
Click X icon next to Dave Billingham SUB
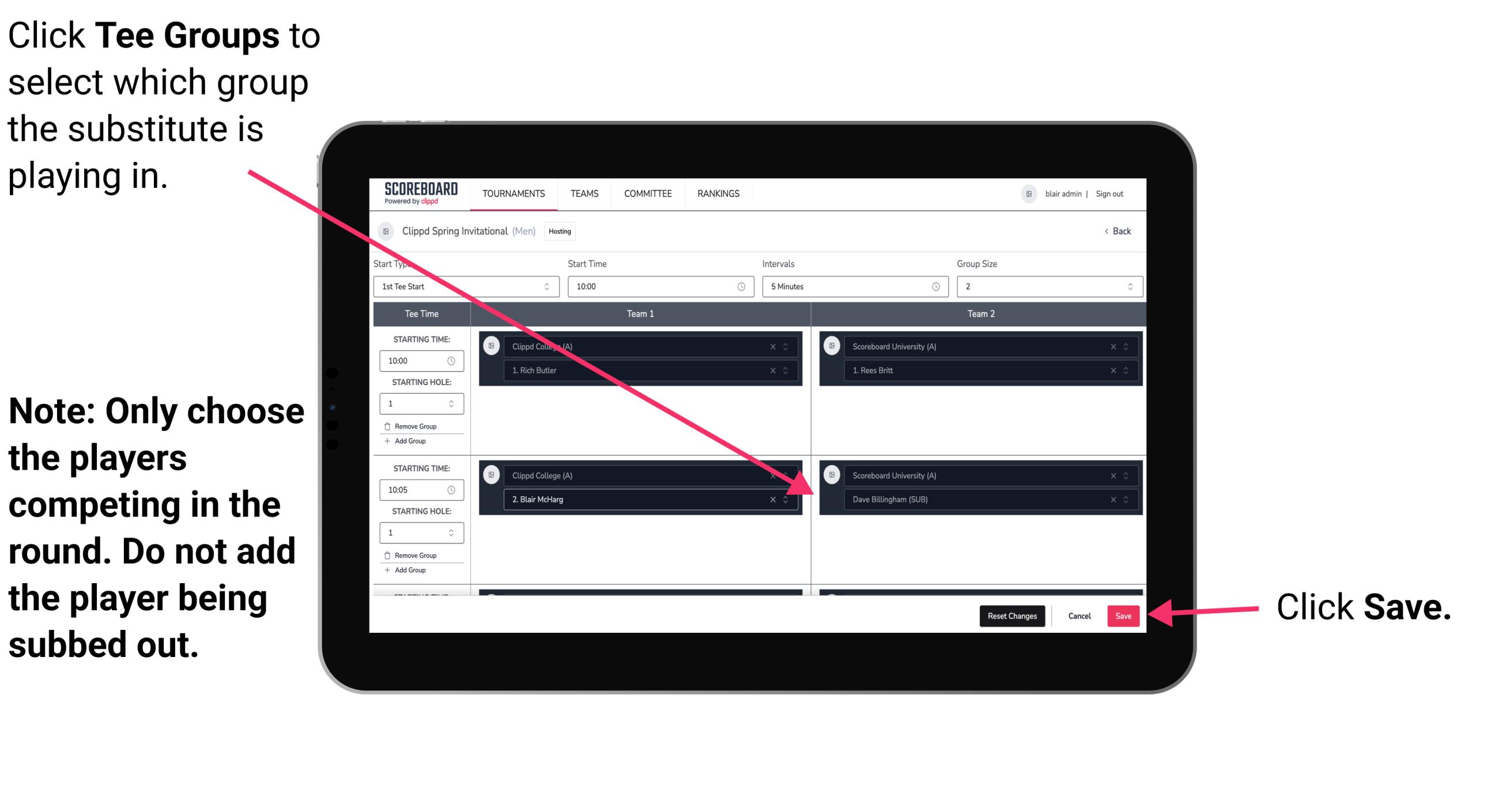pos(1113,500)
